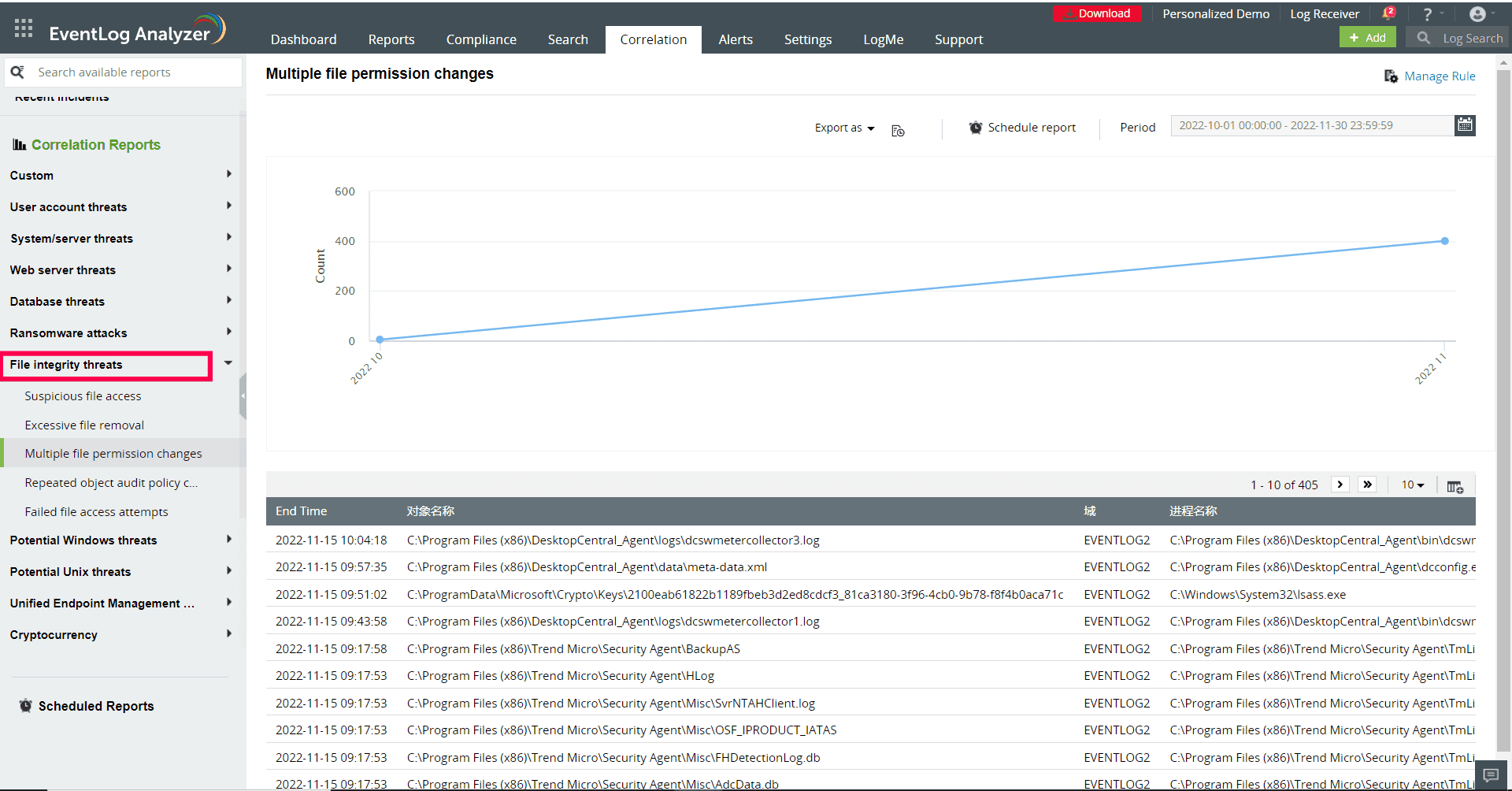The height and width of the screenshot is (791, 1512).
Task: Open the chat widget icon
Action: point(1491,775)
